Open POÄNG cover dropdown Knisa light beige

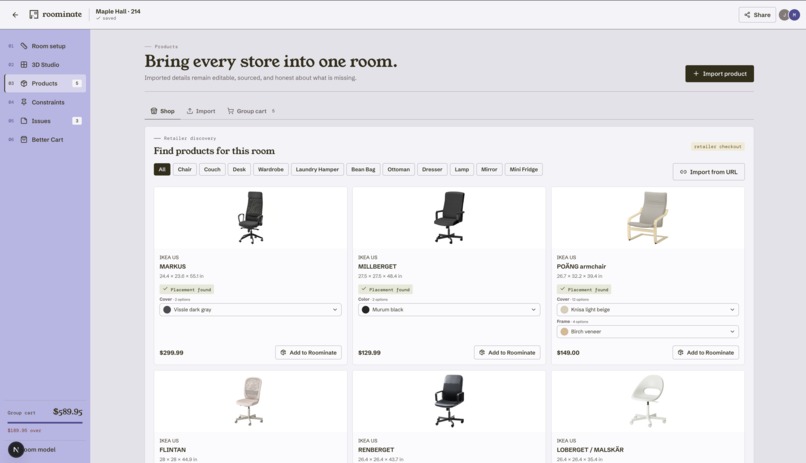pos(648,310)
